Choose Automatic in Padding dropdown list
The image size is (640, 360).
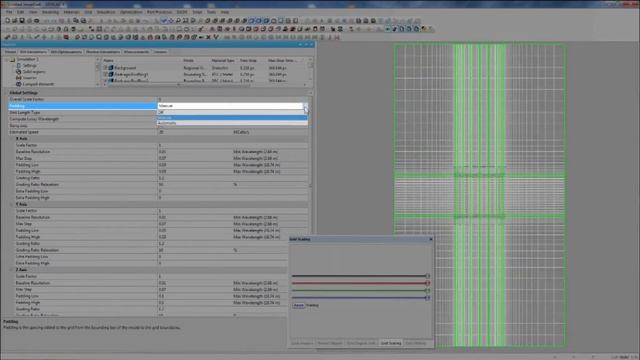[232, 123]
